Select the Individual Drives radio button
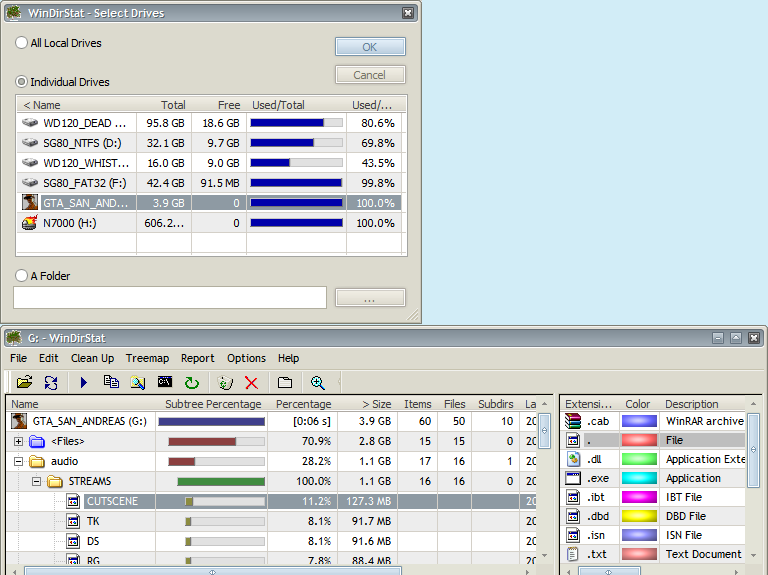This screenshot has width=768, height=575. point(22,82)
